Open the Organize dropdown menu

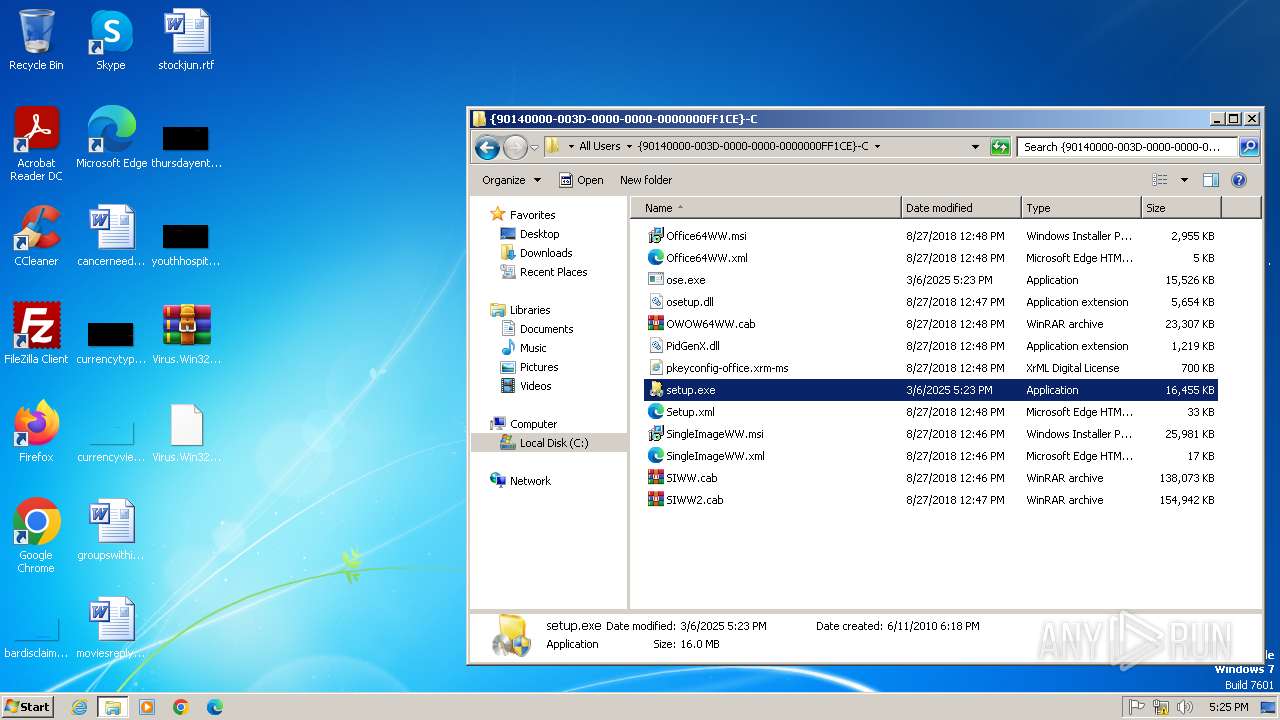[x=511, y=180]
